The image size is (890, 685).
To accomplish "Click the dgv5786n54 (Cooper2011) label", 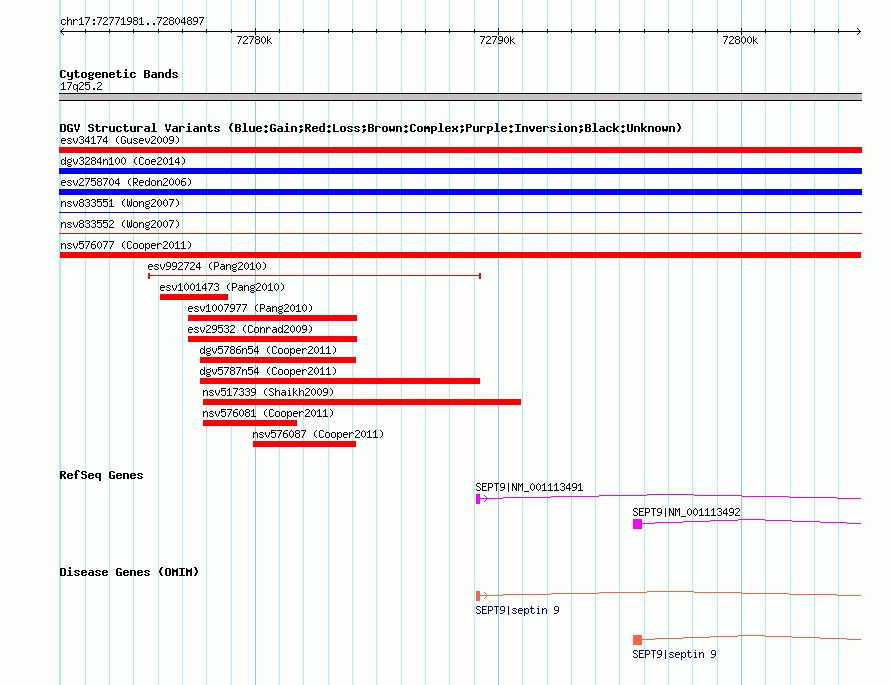I will click(268, 350).
